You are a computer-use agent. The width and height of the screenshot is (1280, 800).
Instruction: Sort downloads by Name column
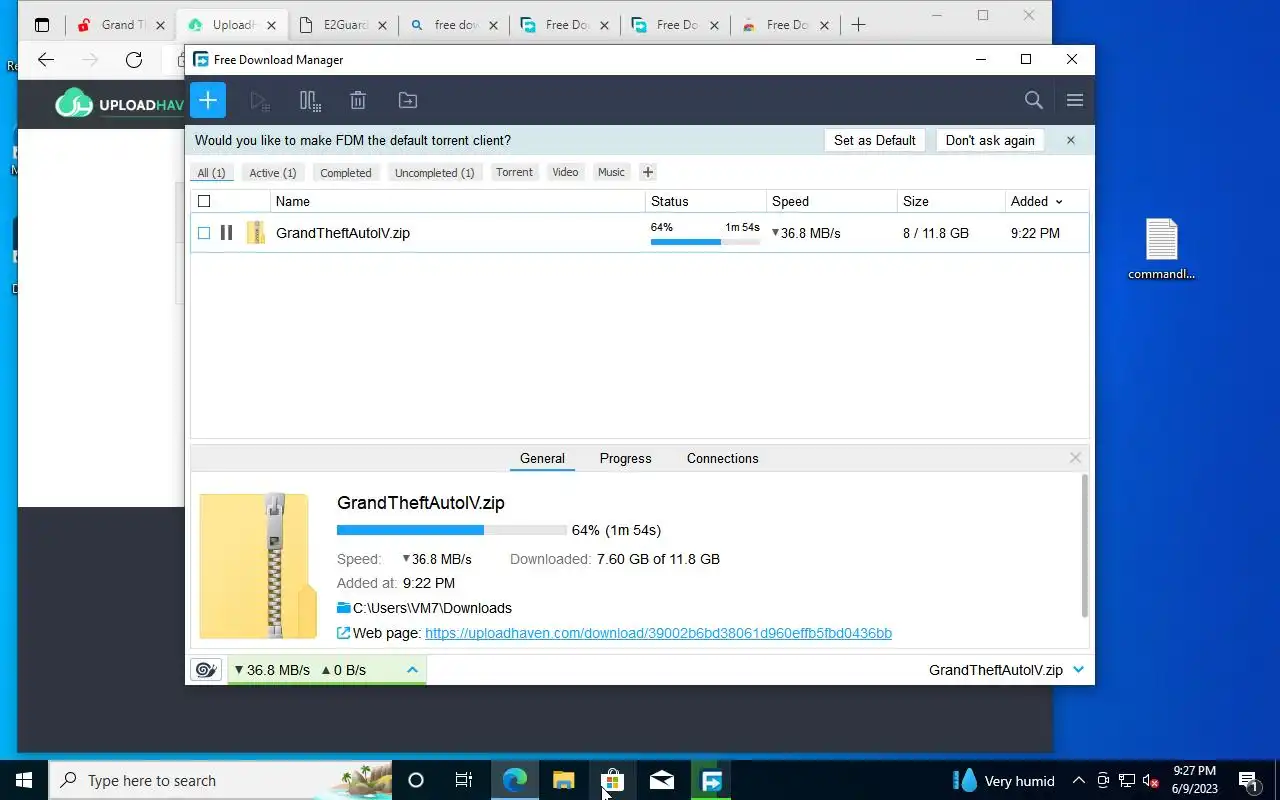point(457,201)
